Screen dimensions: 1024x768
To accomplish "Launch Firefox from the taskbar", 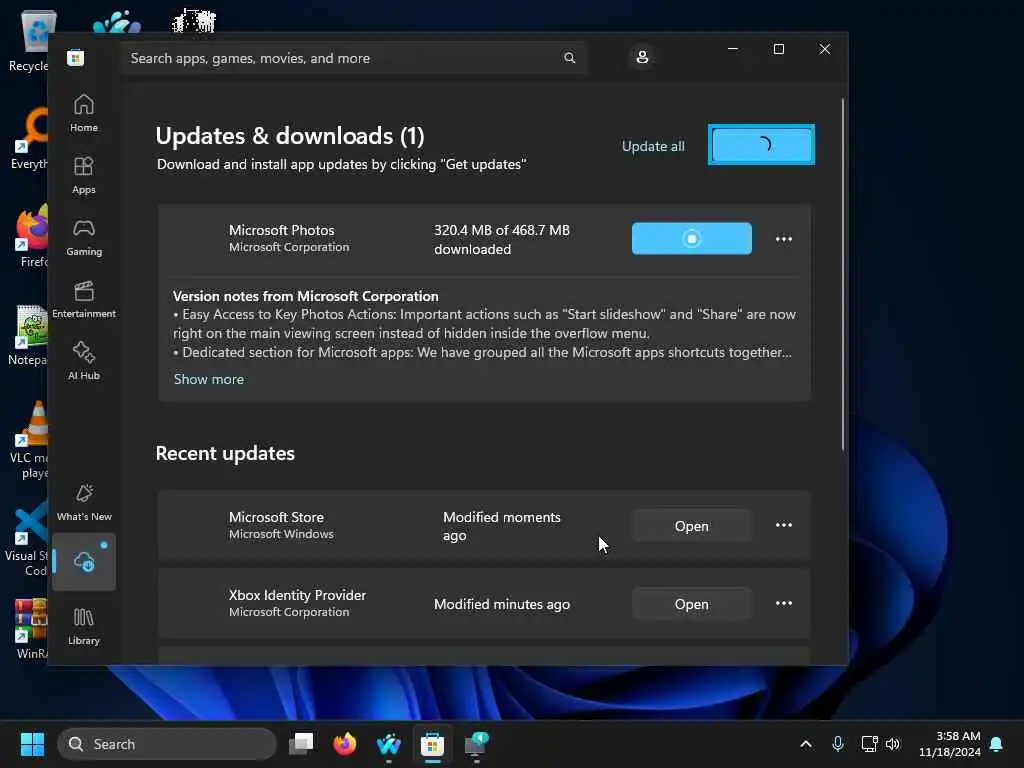I will (345, 744).
